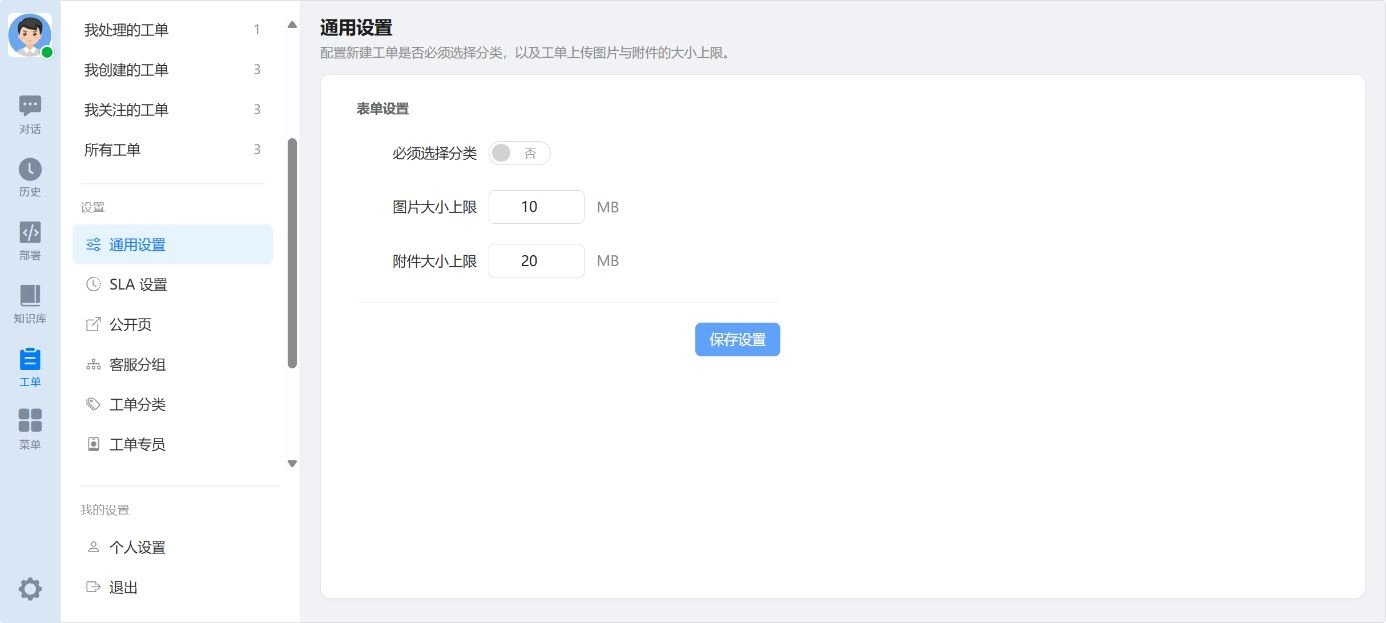Open 工单分类 settings

click(x=172, y=405)
